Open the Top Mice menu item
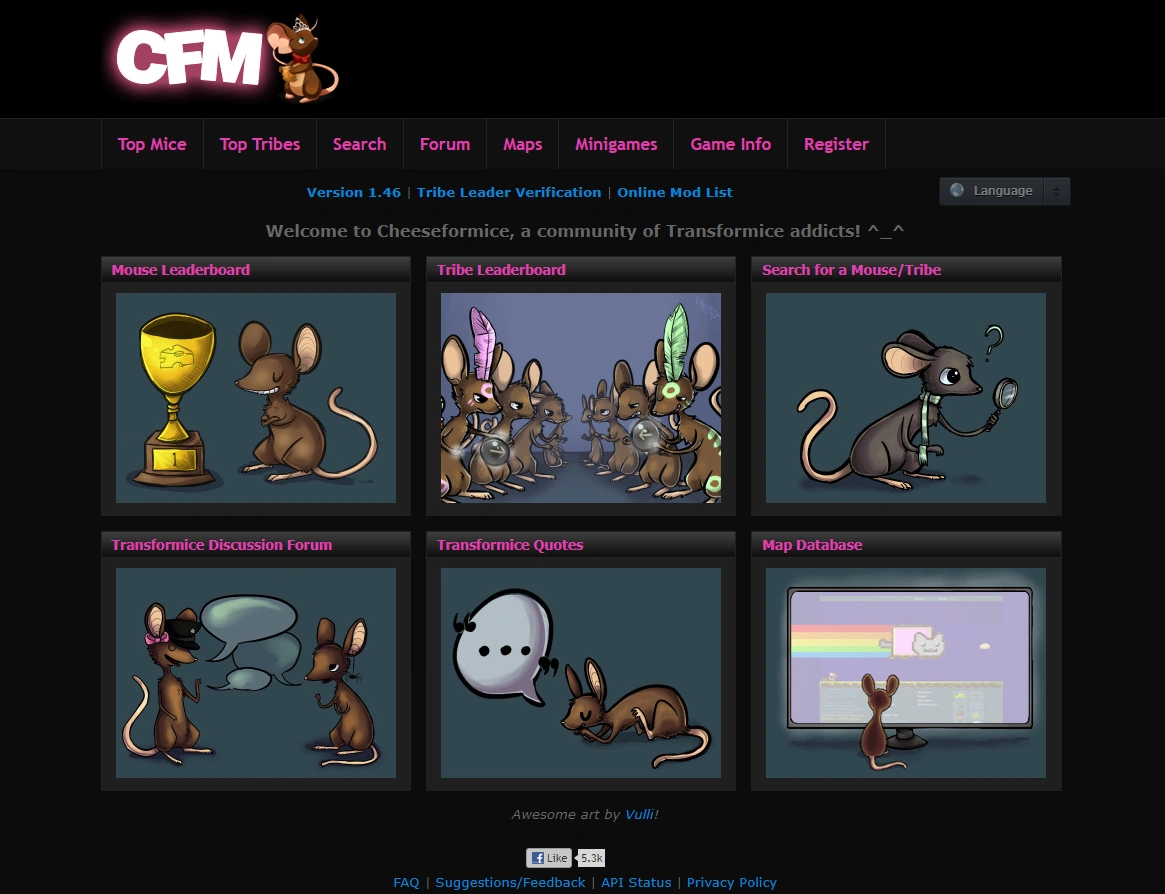1165x894 pixels. (152, 144)
